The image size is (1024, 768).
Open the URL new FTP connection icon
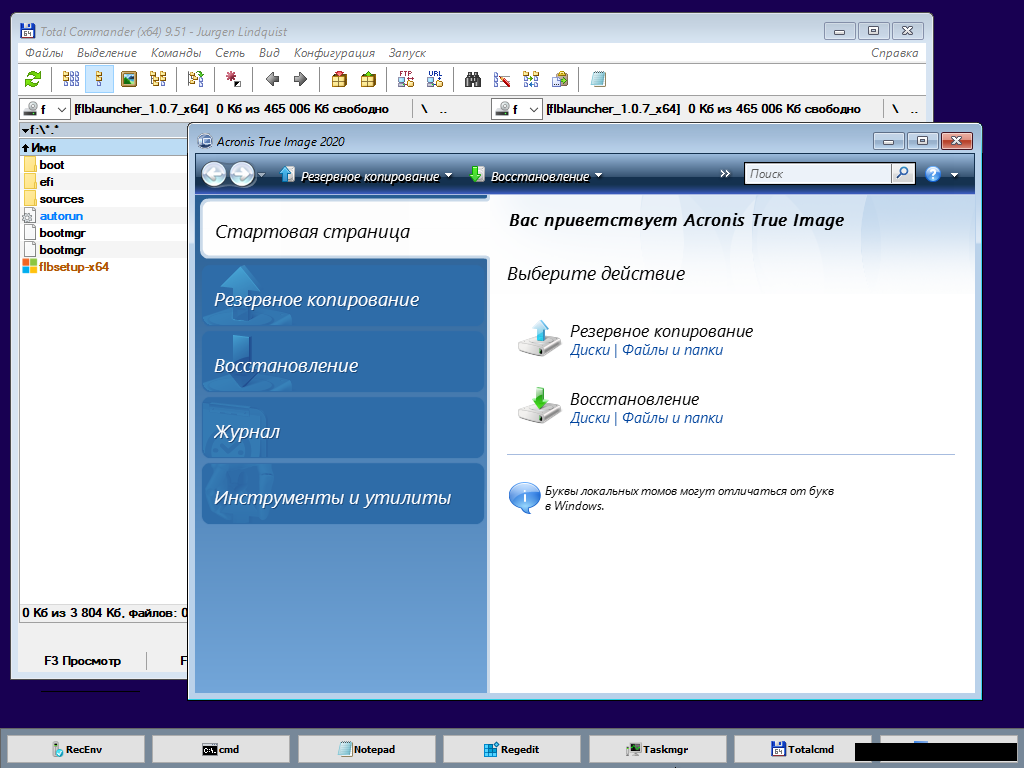435,80
